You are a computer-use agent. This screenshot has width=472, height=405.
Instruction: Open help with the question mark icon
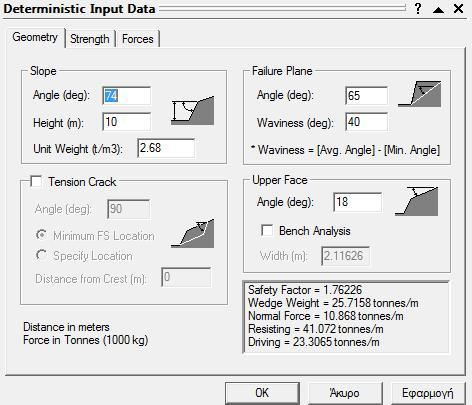pos(418,9)
